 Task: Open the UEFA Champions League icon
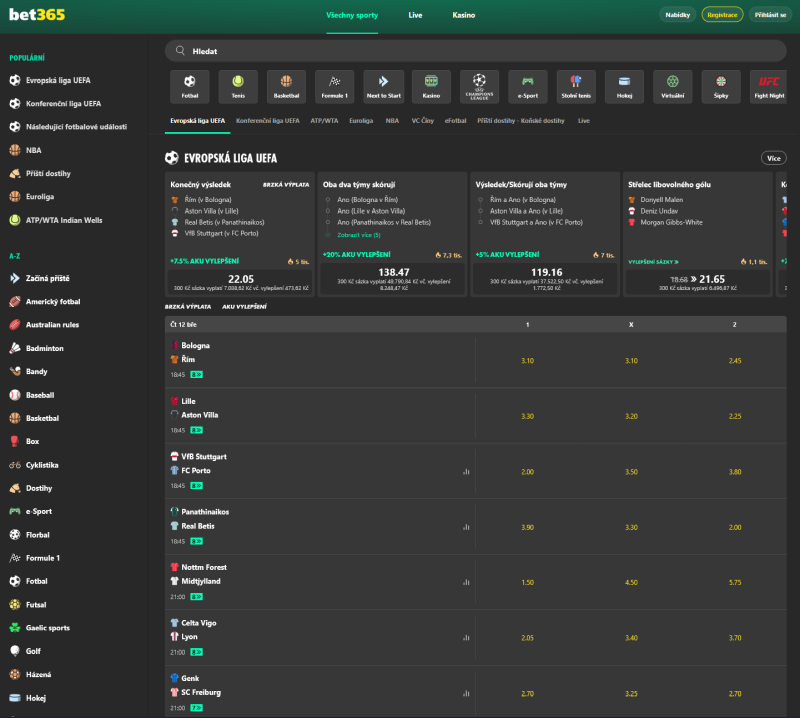[478, 86]
